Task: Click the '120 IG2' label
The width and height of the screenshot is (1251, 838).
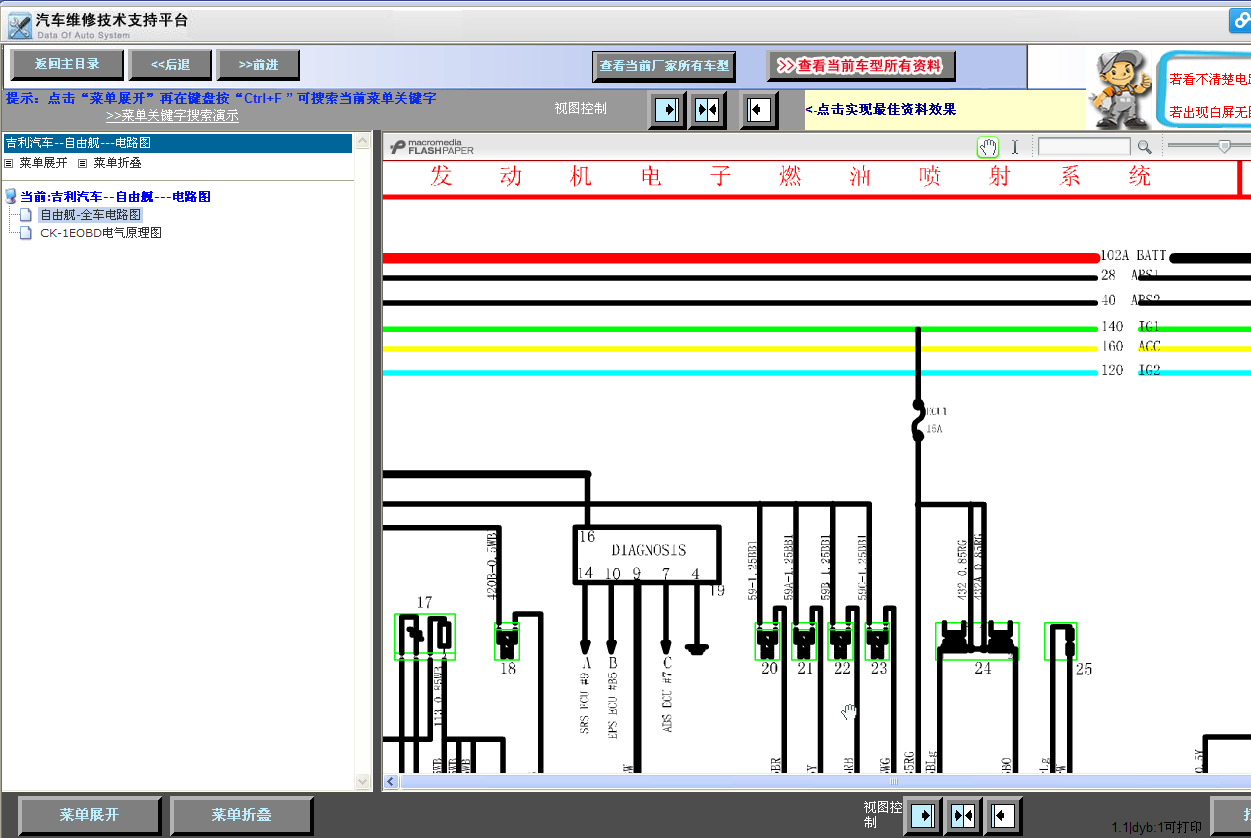Action: coord(1130,371)
